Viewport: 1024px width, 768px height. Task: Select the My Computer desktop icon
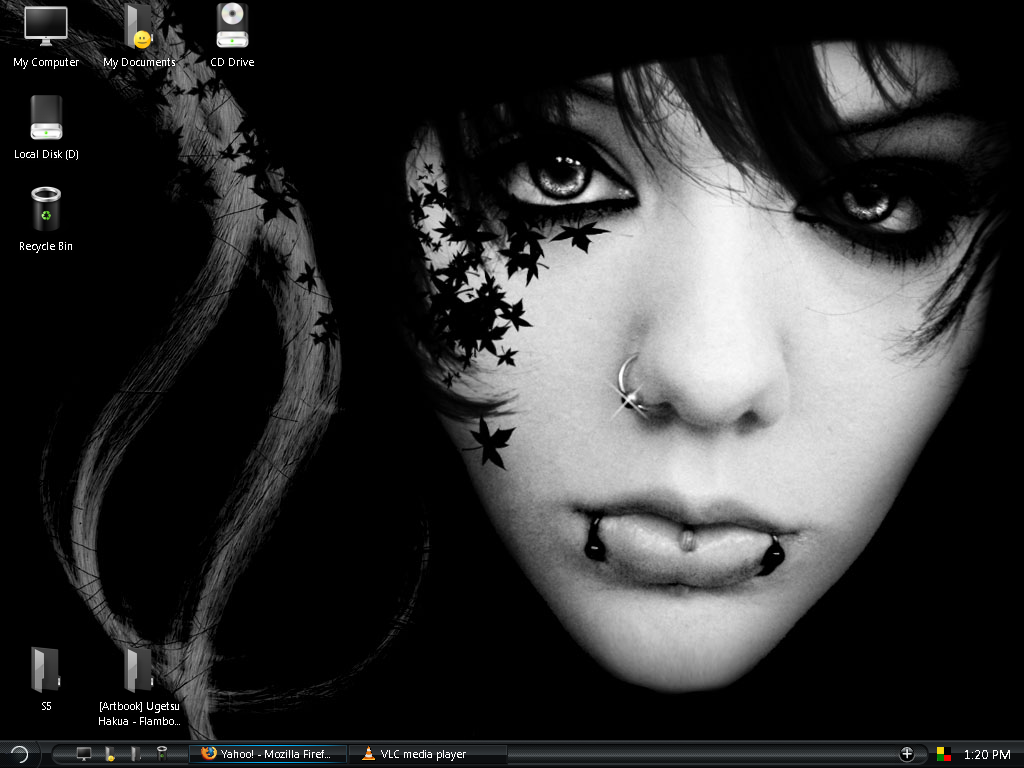coord(46,37)
